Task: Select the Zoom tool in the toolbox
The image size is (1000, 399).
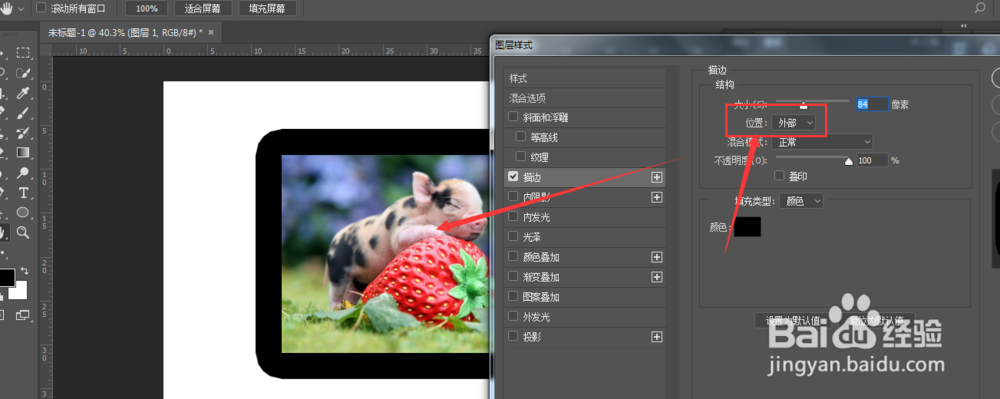Action: pyautogui.click(x=23, y=232)
